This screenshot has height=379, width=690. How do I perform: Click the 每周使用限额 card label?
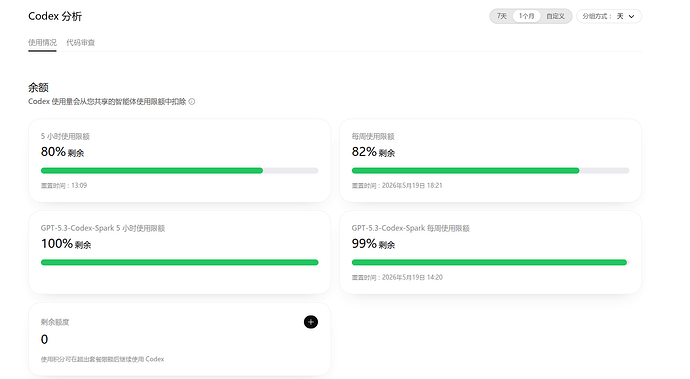coord(373,136)
